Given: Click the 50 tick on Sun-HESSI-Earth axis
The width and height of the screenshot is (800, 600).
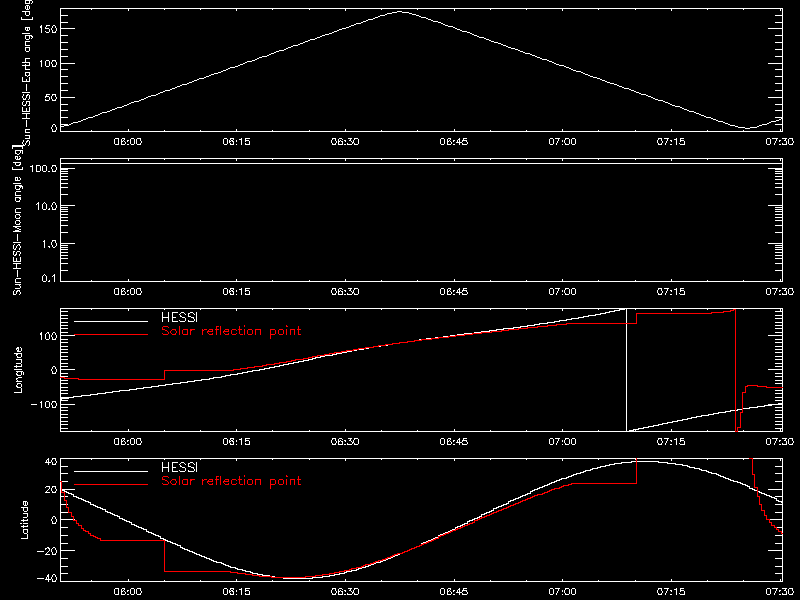Looking at the screenshot, I should pos(51,98).
